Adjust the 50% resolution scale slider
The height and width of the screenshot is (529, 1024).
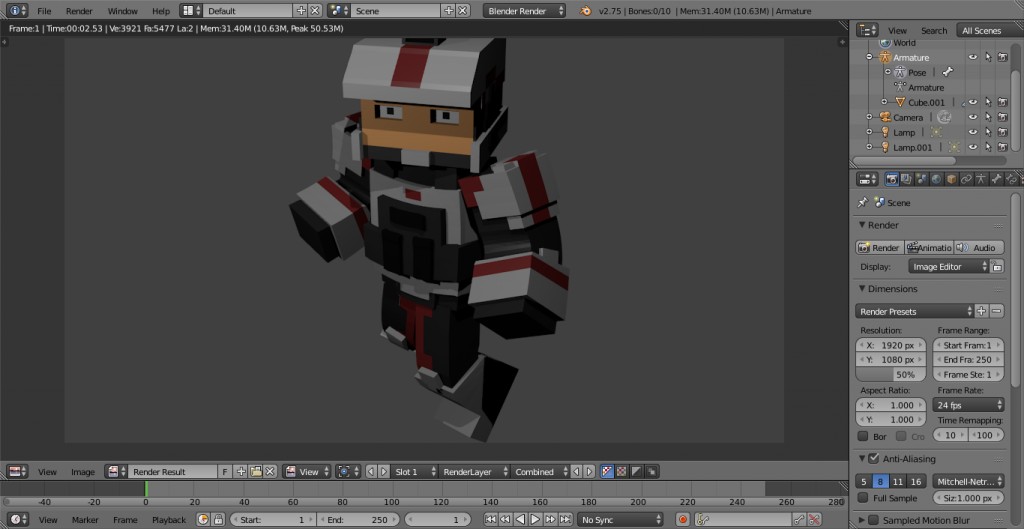[x=890, y=375]
